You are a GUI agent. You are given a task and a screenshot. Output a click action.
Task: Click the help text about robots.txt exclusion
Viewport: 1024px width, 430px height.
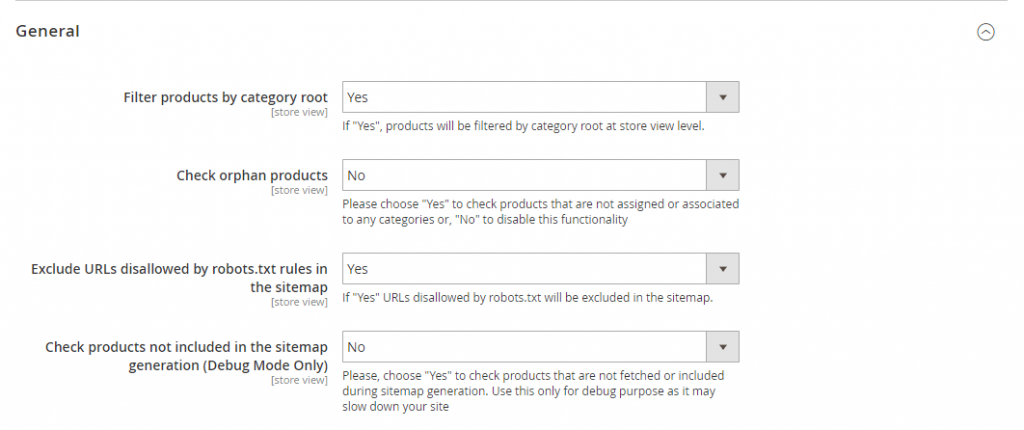(527, 297)
